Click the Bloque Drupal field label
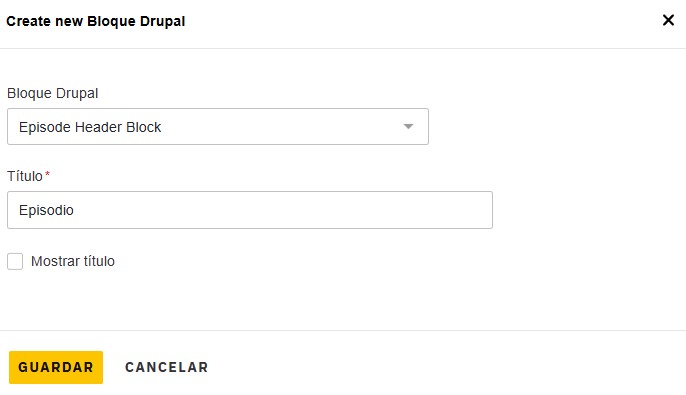The width and height of the screenshot is (686, 395). [52, 93]
